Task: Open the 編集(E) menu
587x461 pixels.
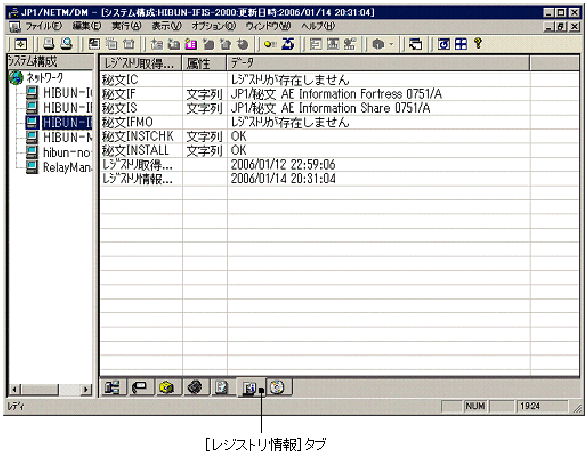Action: point(87,26)
